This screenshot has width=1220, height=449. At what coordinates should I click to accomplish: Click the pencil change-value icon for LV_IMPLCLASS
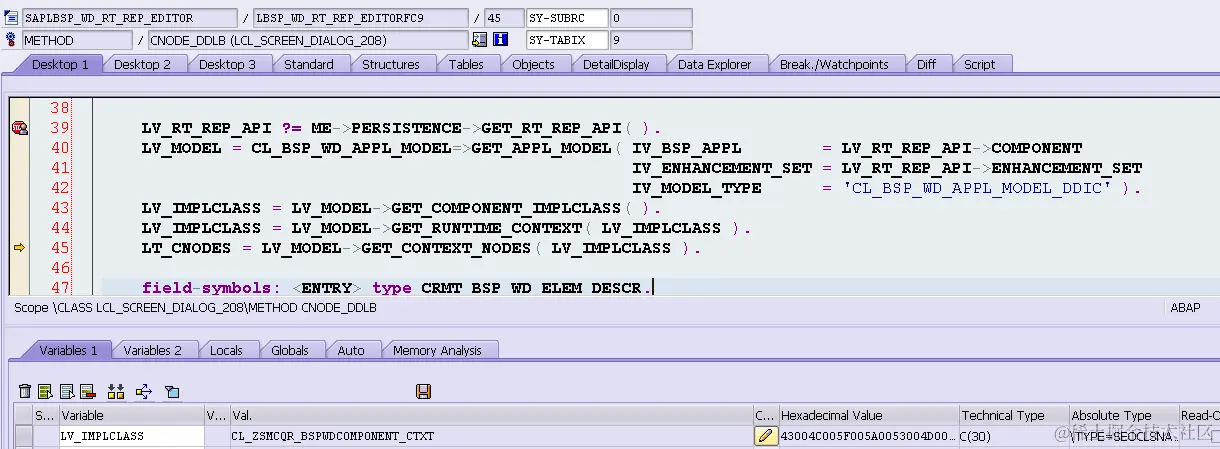coord(765,436)
